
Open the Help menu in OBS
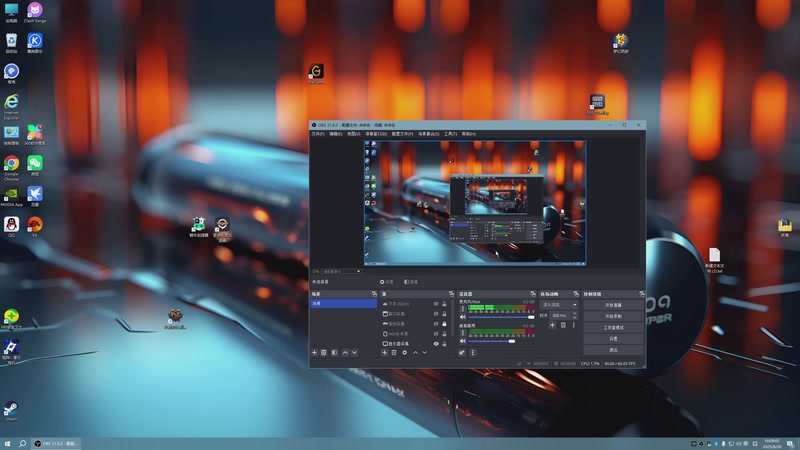[468, 134]
